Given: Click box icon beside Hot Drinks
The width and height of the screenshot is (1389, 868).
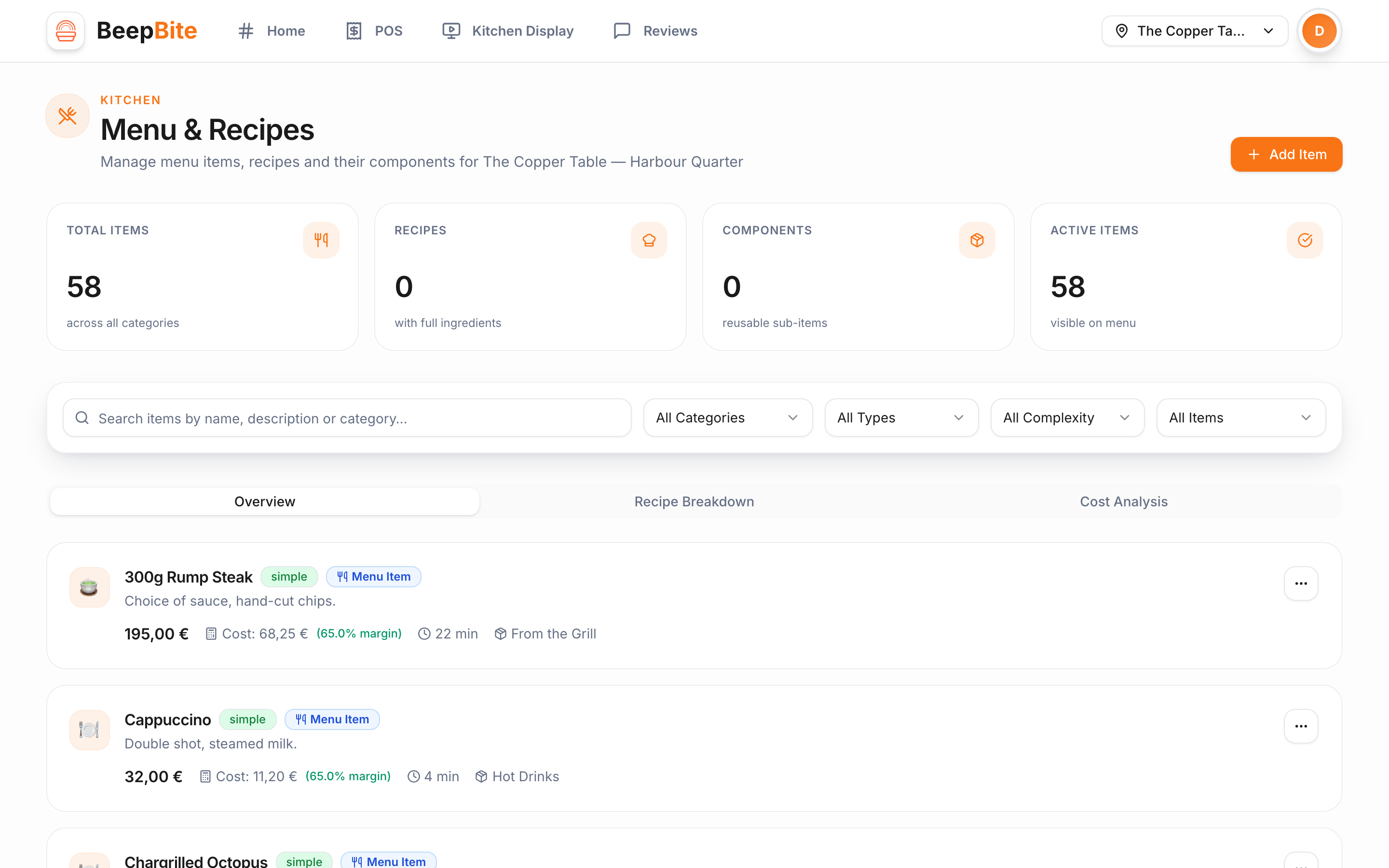Looking at the screenshot, I should click(481, 777).
